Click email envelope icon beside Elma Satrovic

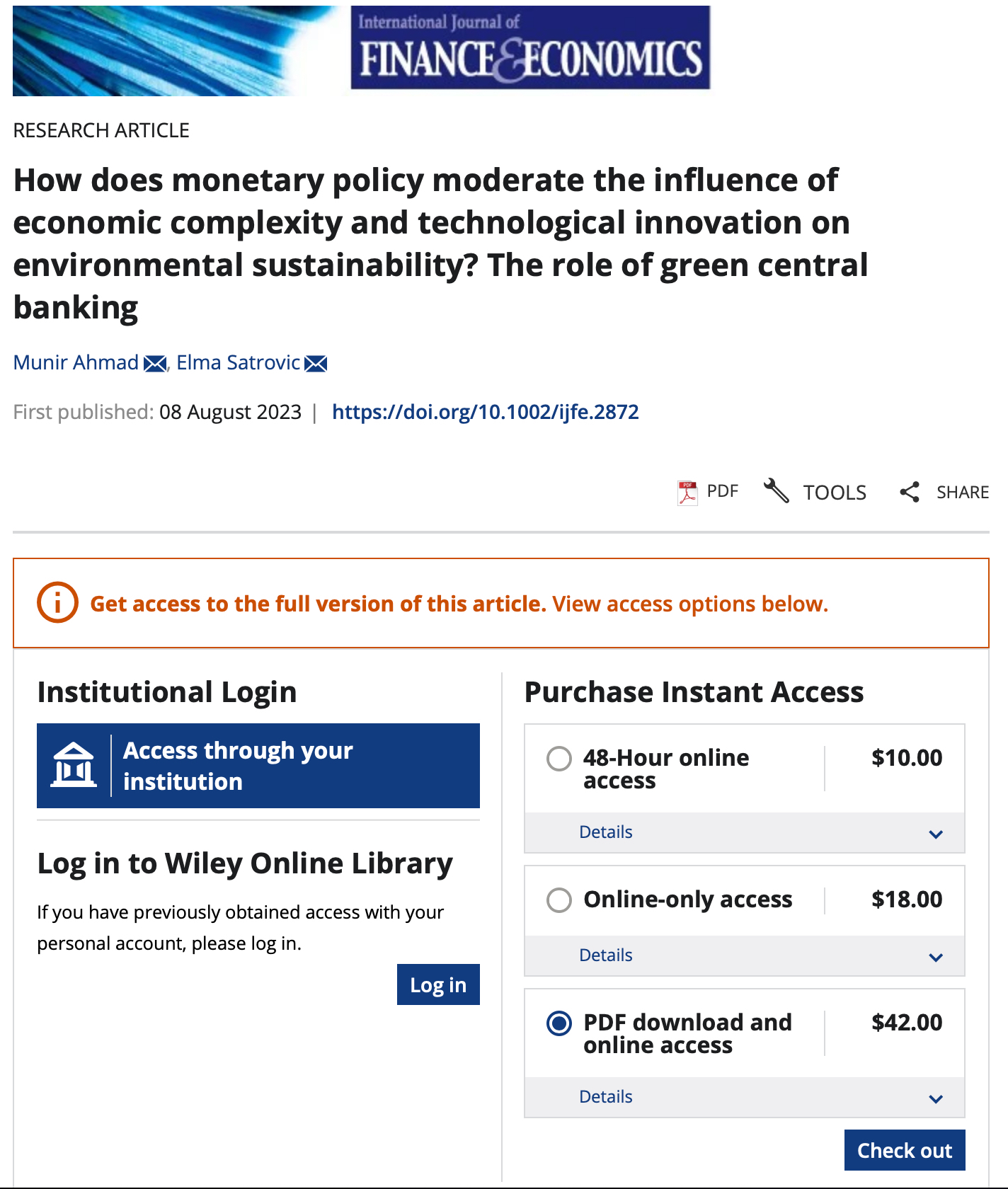click(316, 364)
